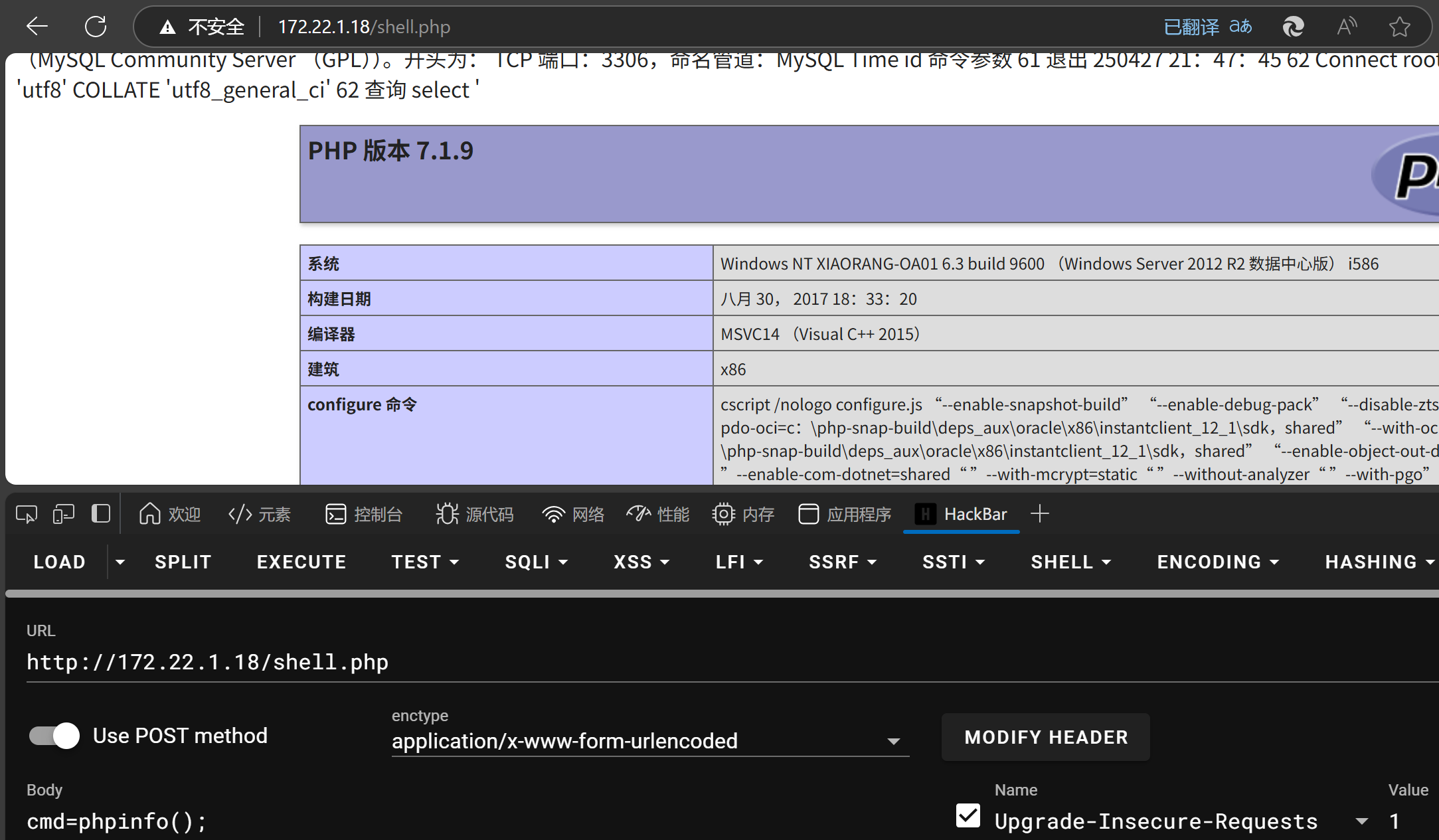The image size is (1439, 840).
Task: Click the HackBar URL input field
Action: point(732,662)
